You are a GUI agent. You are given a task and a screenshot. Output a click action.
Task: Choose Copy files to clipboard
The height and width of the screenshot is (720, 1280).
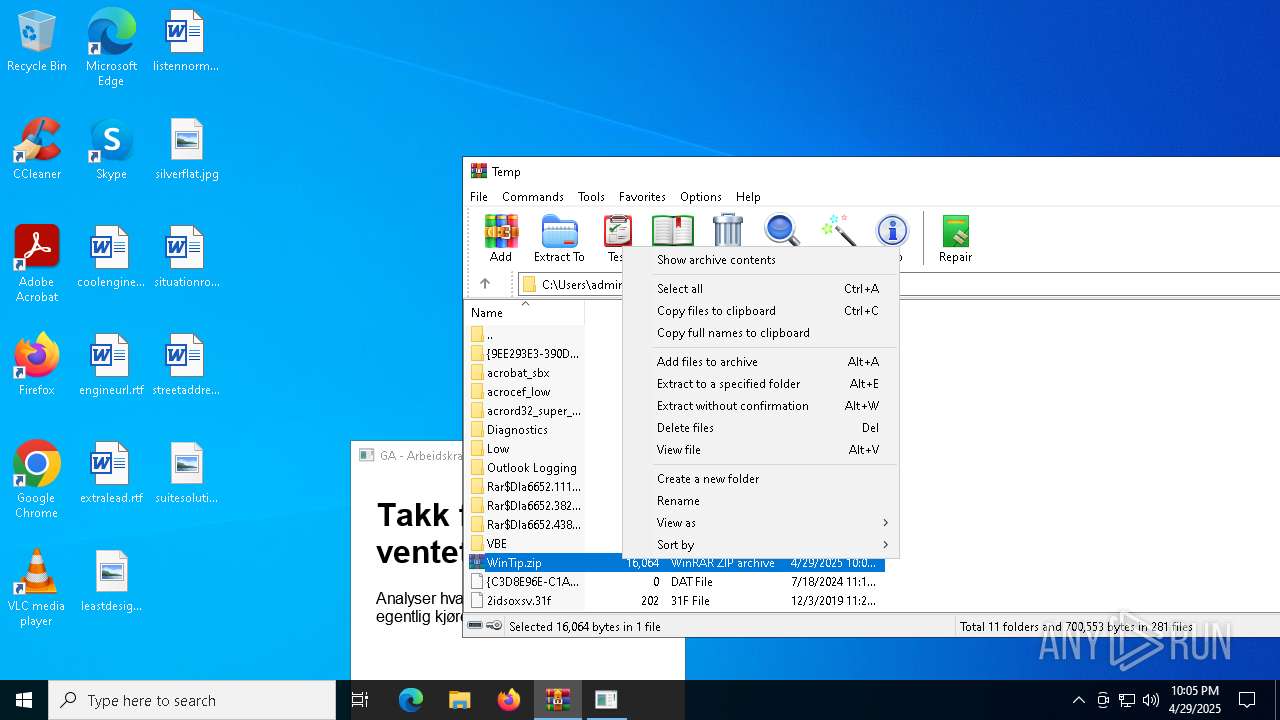pos(760,310)
